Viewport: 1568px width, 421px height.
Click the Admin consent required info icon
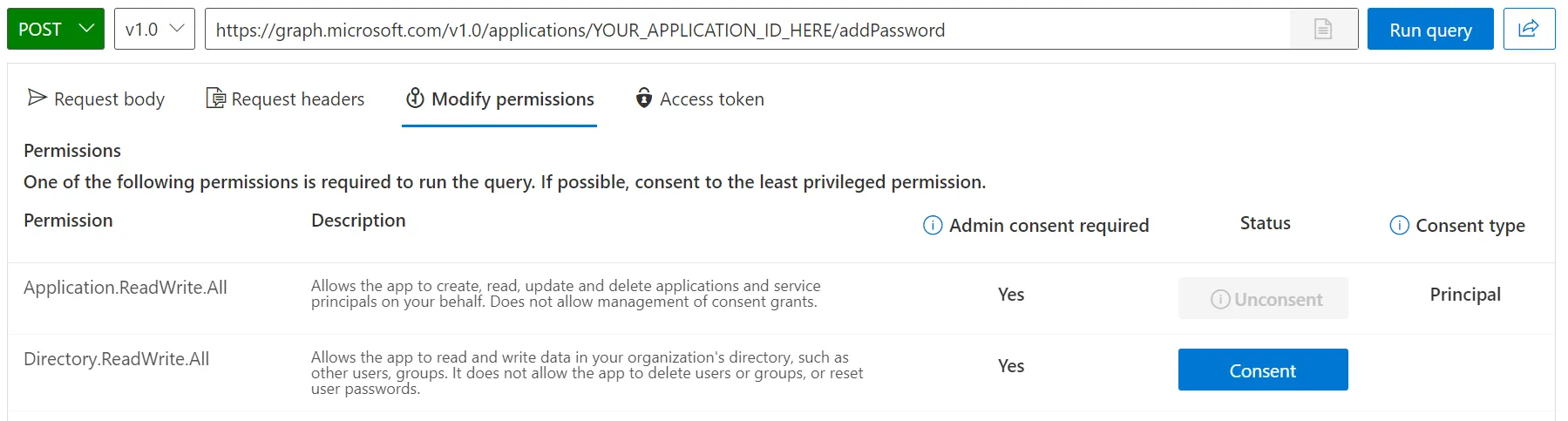(x=933, y=226)
